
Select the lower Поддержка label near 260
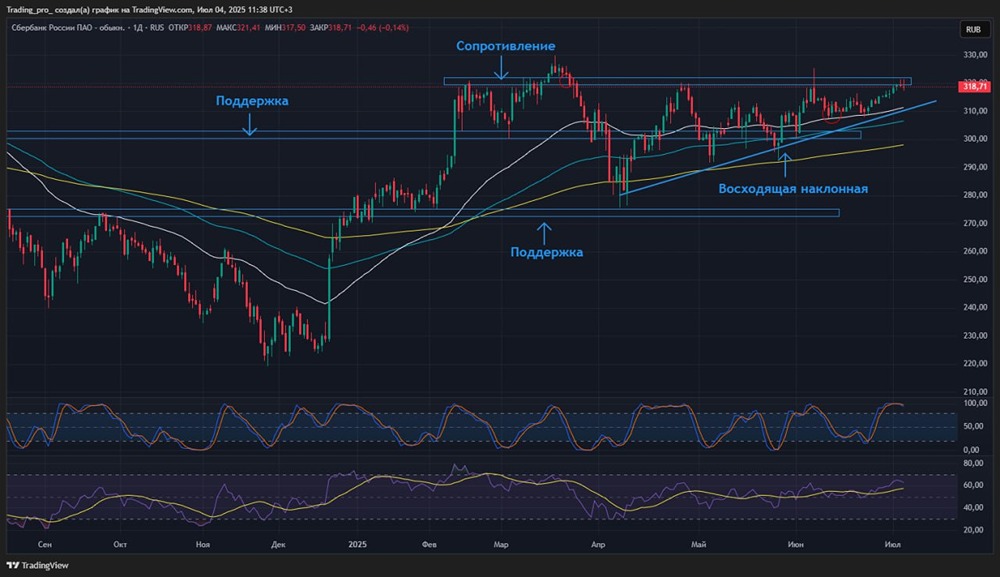pos(547,252)
